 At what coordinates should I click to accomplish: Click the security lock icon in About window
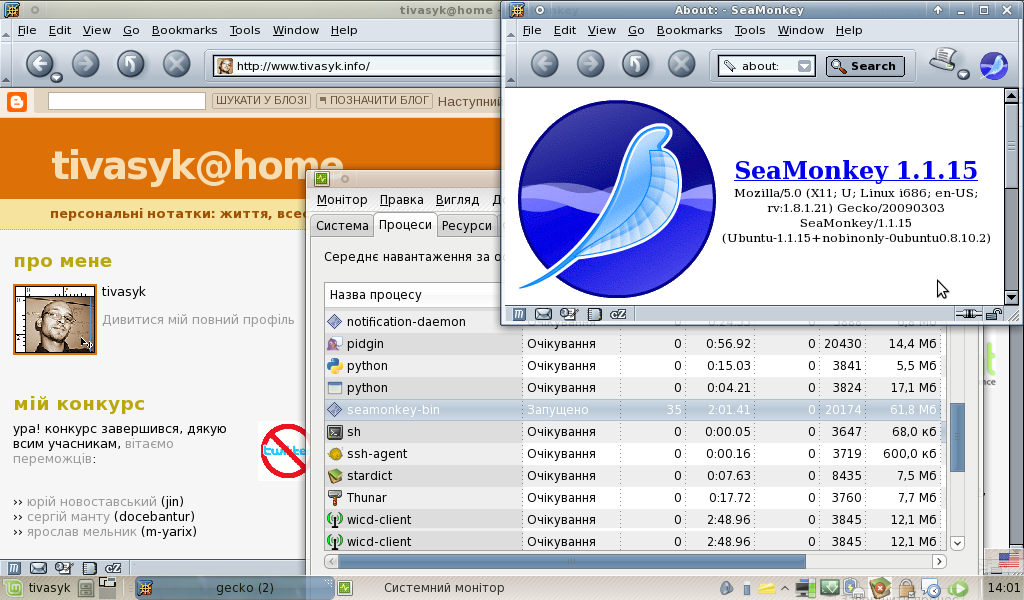pyautogui.click(x=993, y=315)
